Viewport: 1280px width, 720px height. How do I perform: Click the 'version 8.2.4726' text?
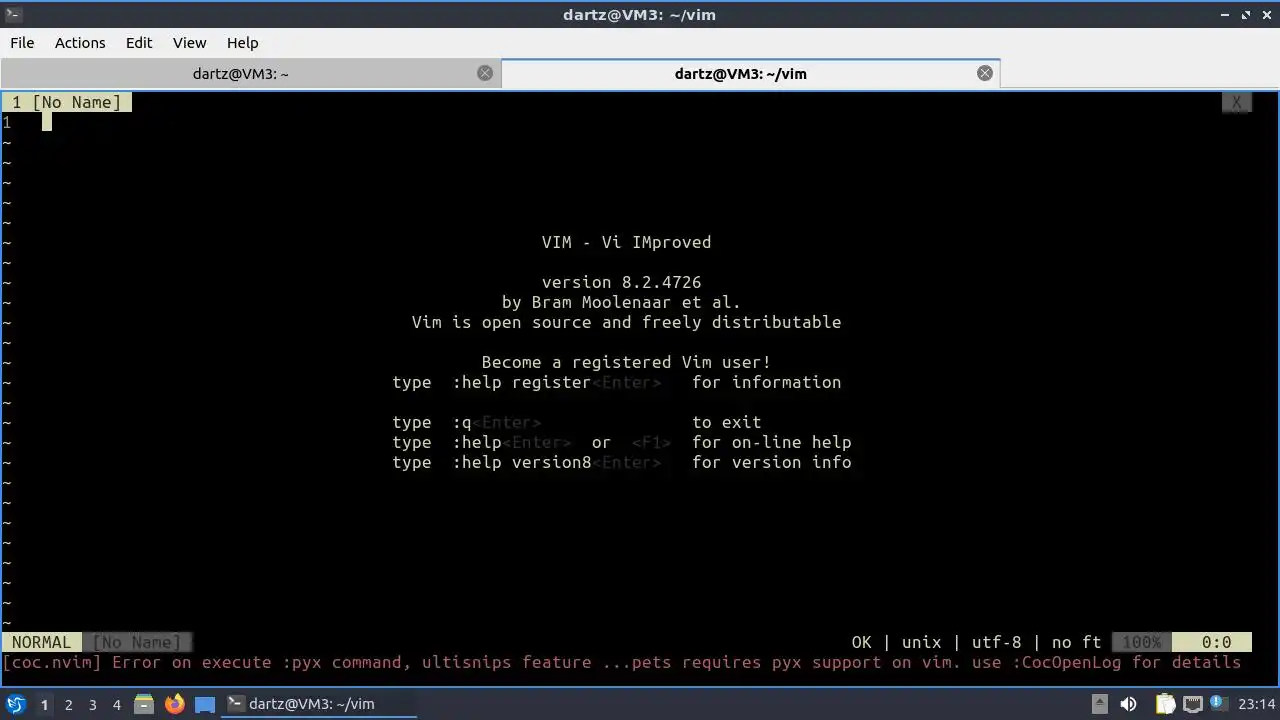click(621, 282)
